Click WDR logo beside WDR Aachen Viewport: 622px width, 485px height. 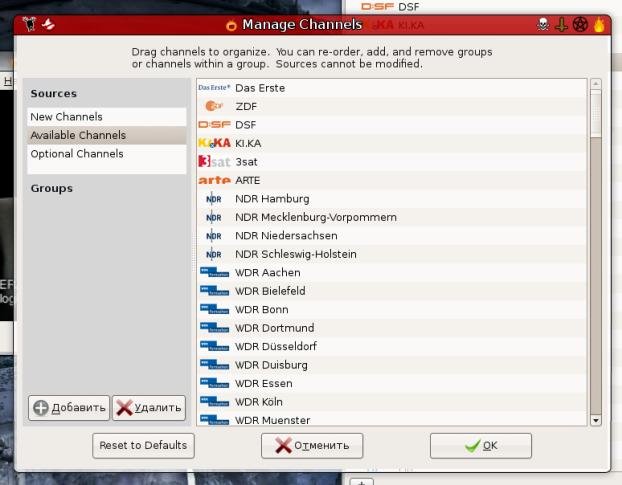click(x=214, y=272)
